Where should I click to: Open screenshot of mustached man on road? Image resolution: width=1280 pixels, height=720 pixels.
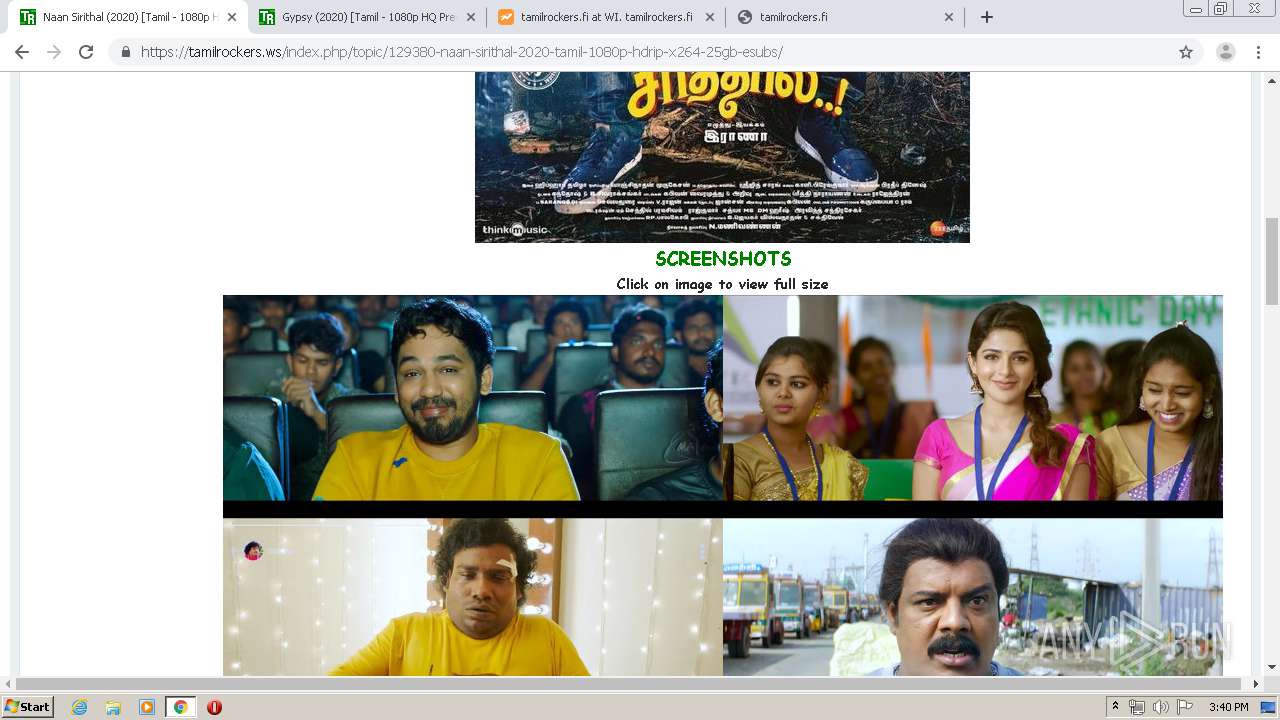tap(973, 597)
